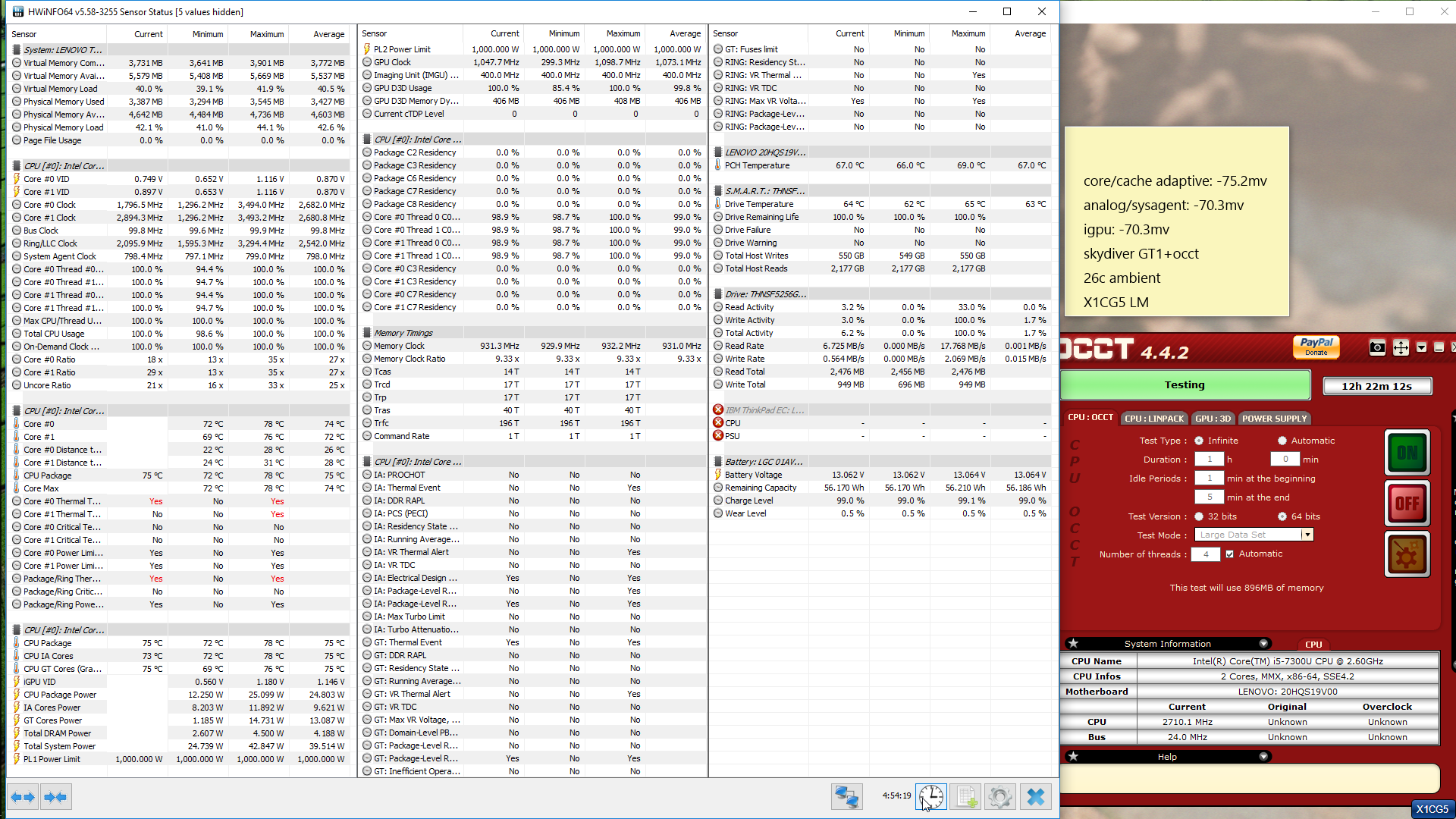1456x819 pixels.
Task: Select Infinite test type radio button
Action: point(1199,441)
